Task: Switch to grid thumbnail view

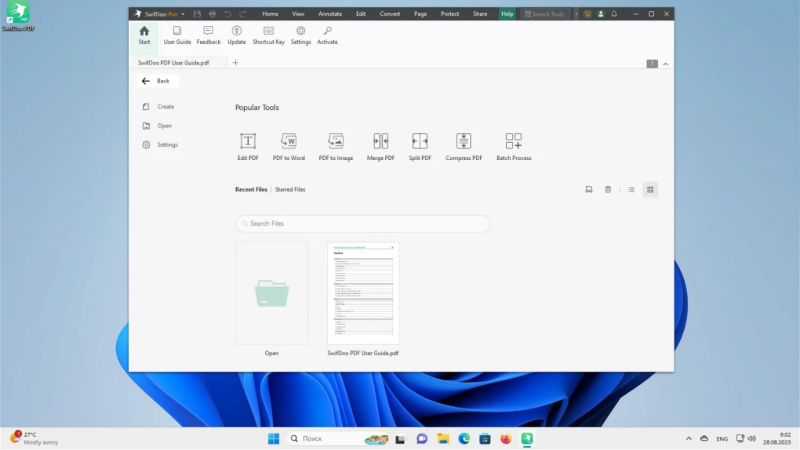Action: (x=650, y=189)
